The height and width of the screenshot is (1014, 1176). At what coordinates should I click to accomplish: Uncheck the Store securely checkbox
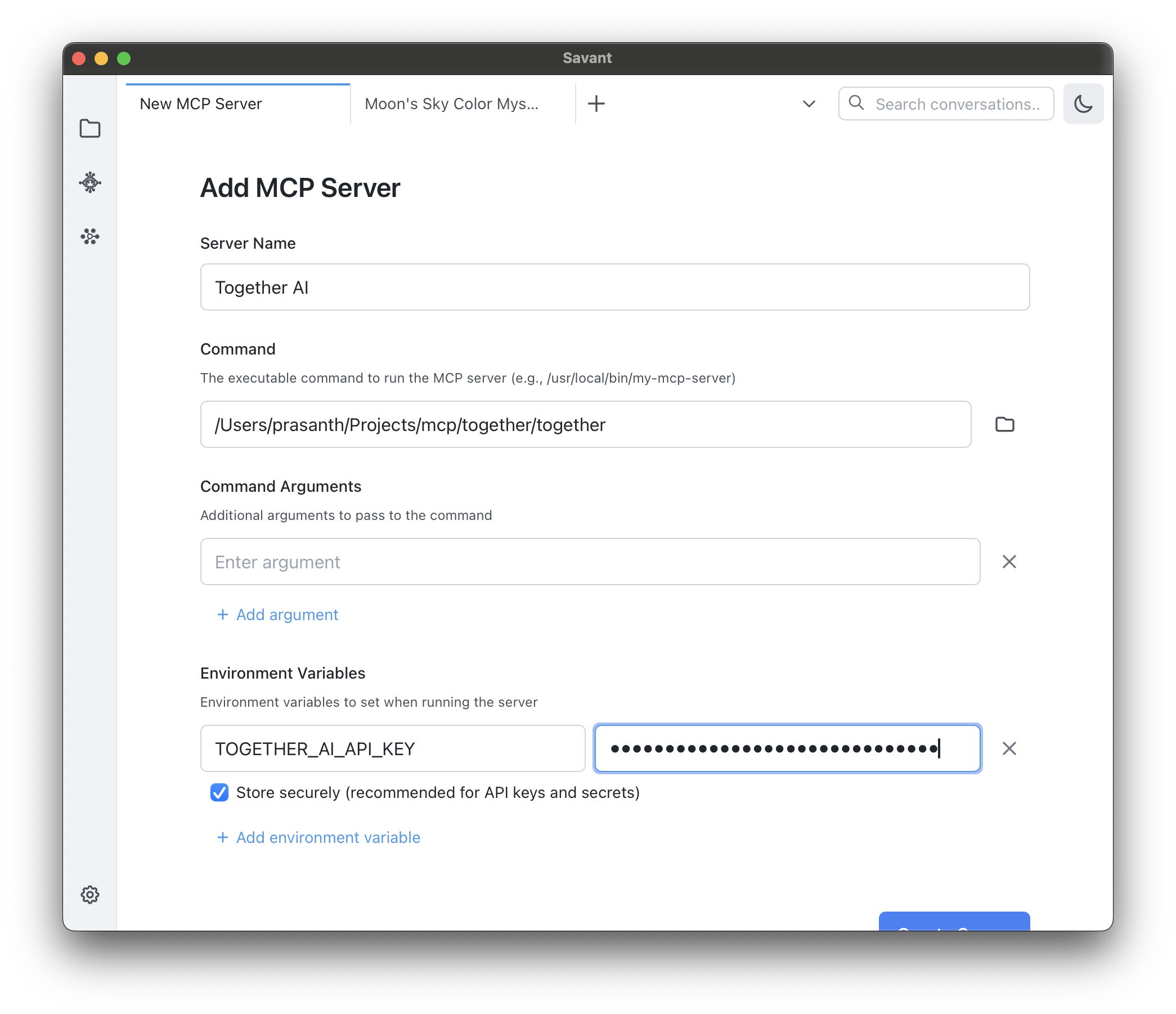[x=219, y=793]
